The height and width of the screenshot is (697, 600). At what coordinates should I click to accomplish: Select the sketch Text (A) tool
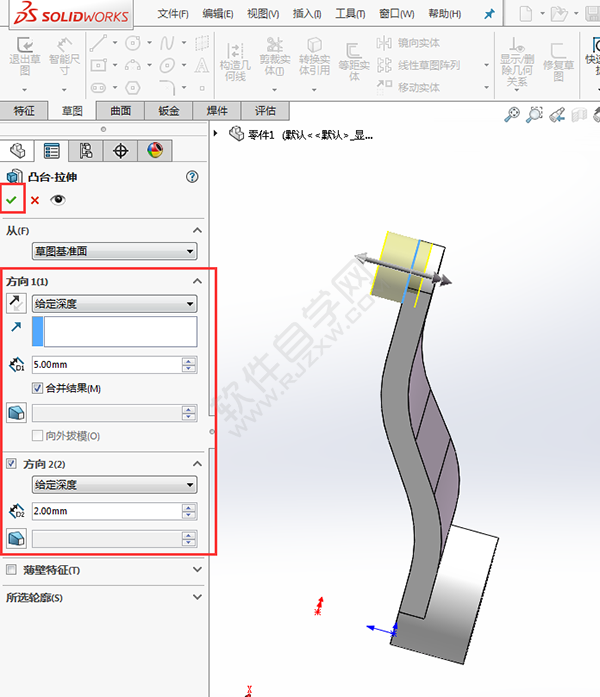[202, 65]
